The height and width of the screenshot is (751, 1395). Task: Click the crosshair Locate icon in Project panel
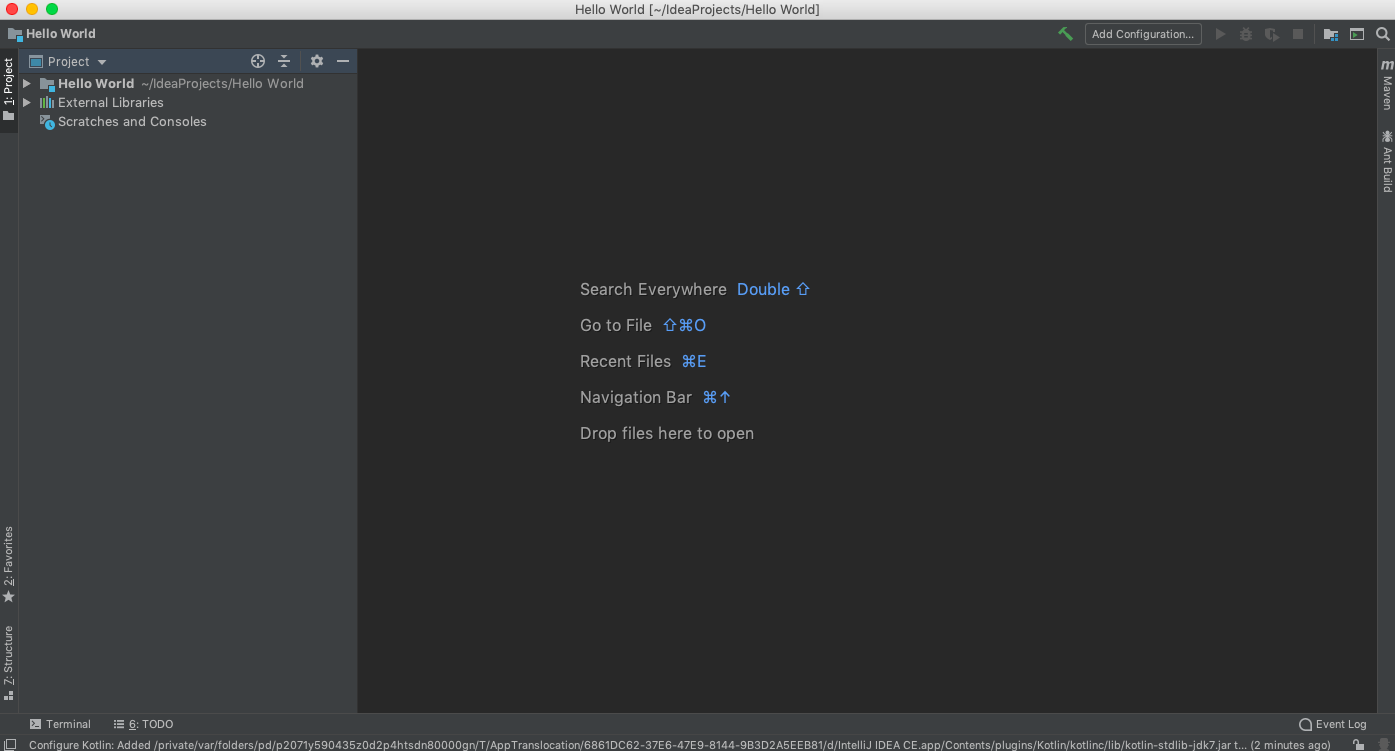pyautogui.click(x=258, y=61)
